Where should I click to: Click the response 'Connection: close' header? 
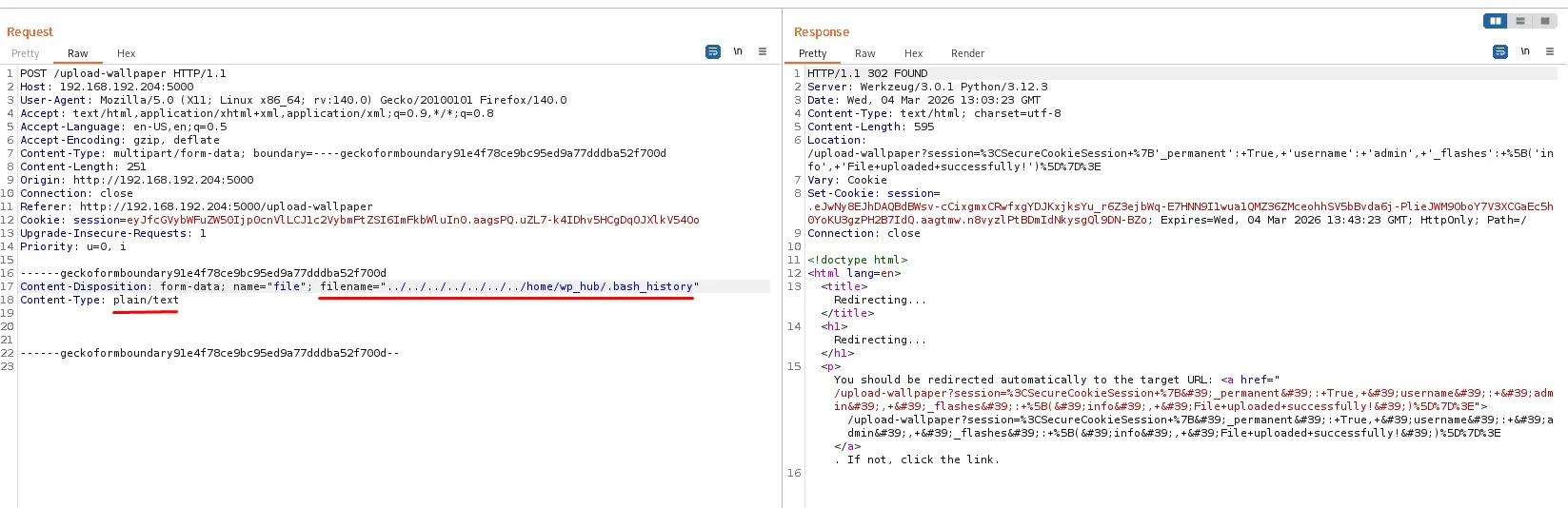863,233
